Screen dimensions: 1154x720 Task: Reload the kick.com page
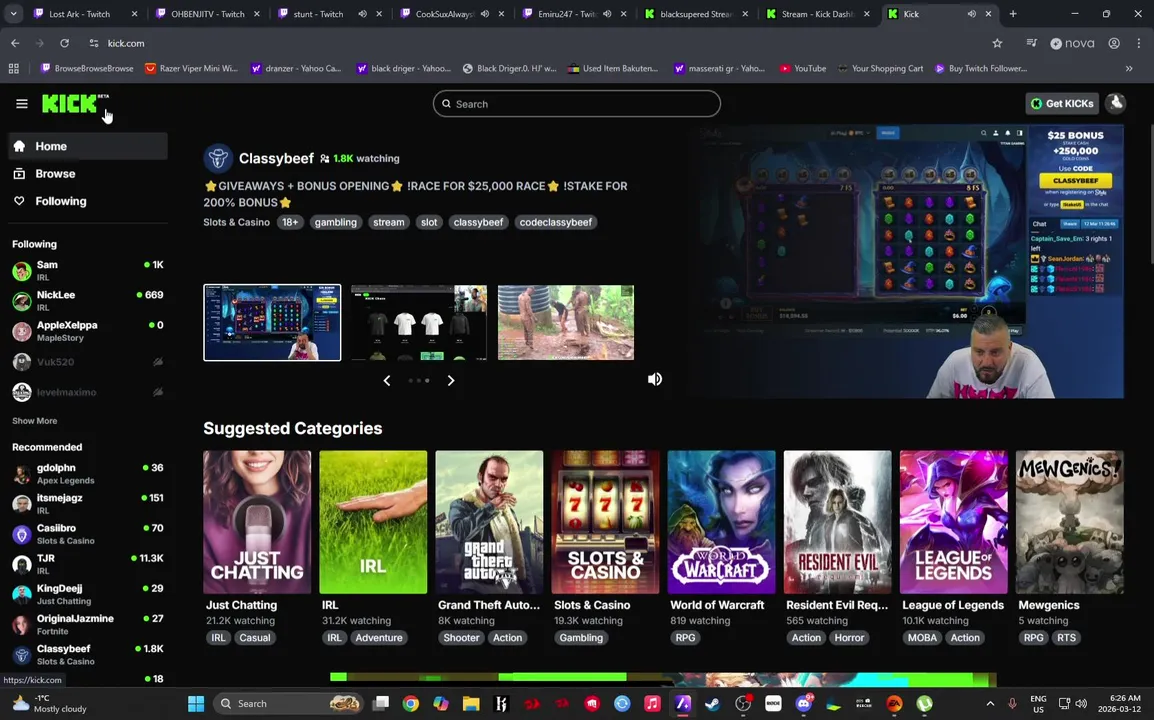65,43
